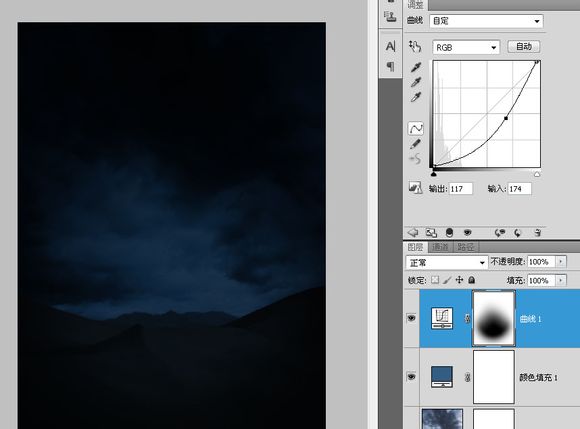Select the edit points curve tool
Viewport: 580px width, 429px height.
pyautogui.click(x=416, y=129)
